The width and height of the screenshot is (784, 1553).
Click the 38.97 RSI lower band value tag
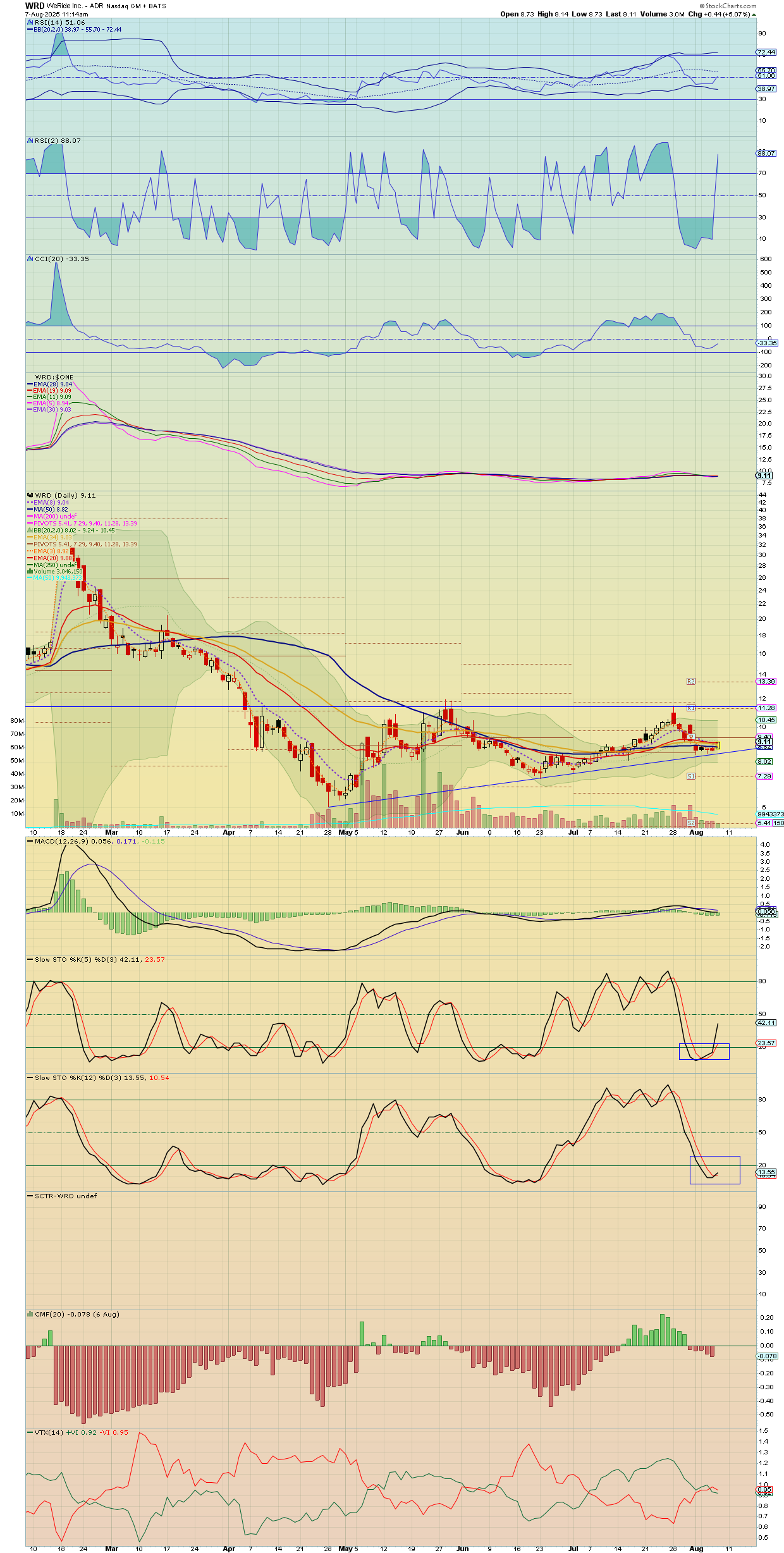766,89
